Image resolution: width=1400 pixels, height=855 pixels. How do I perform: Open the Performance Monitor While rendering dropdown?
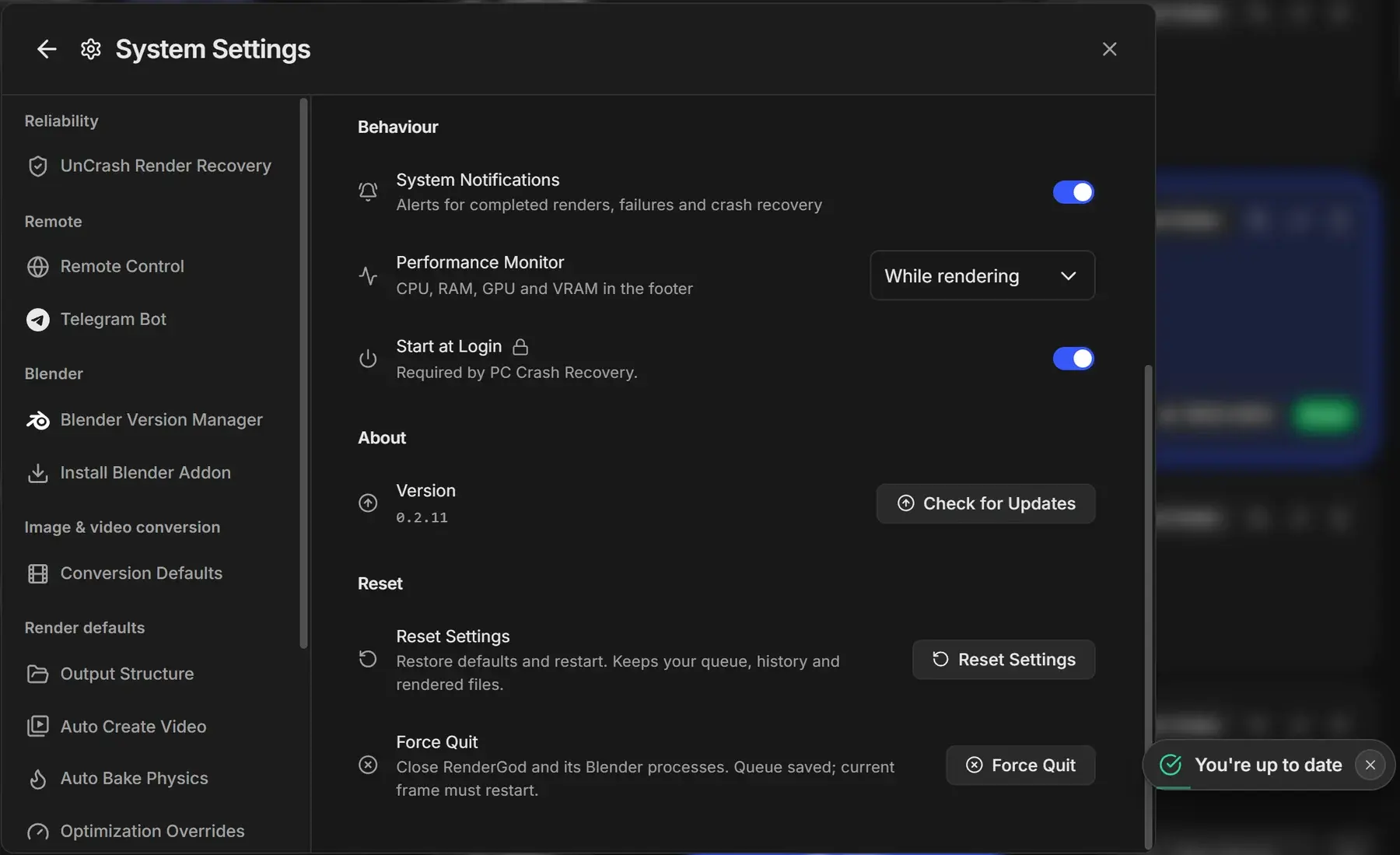tap(982, 275)
